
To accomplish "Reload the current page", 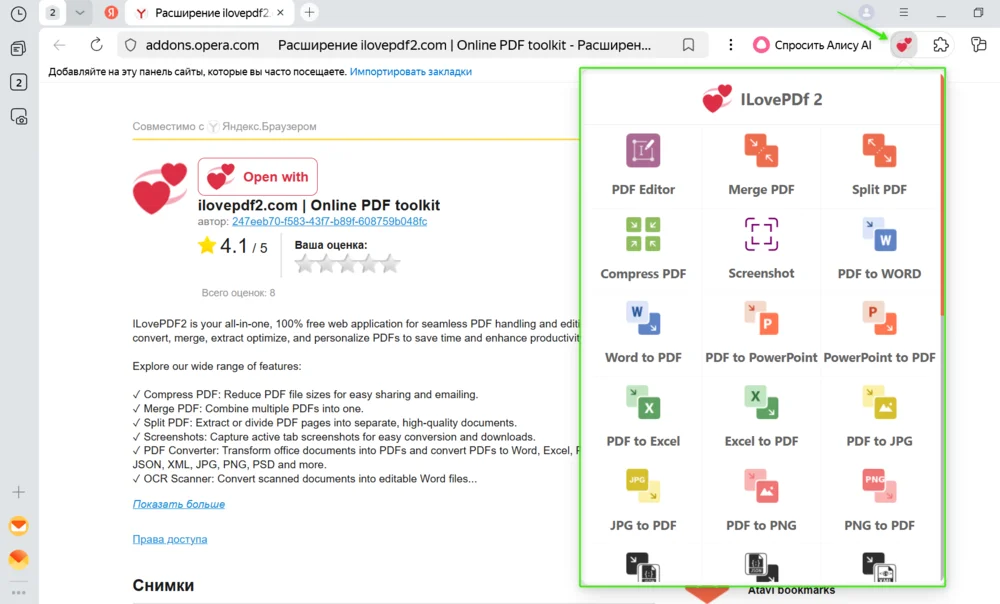I will coord(96,45).
